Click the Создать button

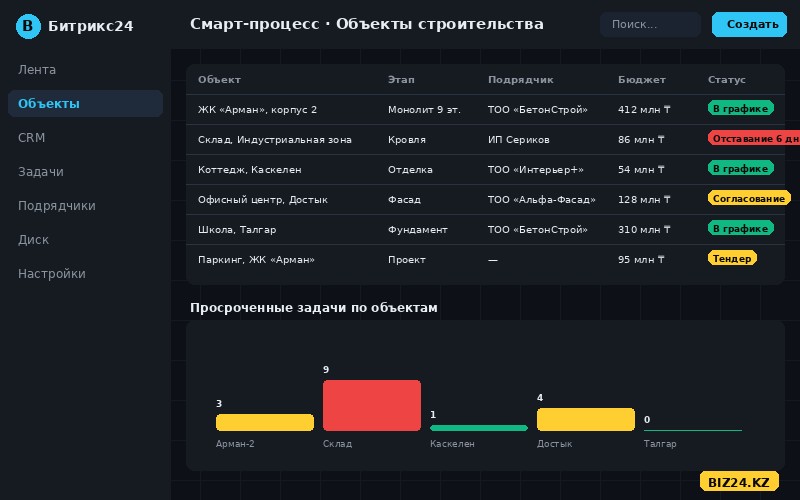tap(749, 24)
